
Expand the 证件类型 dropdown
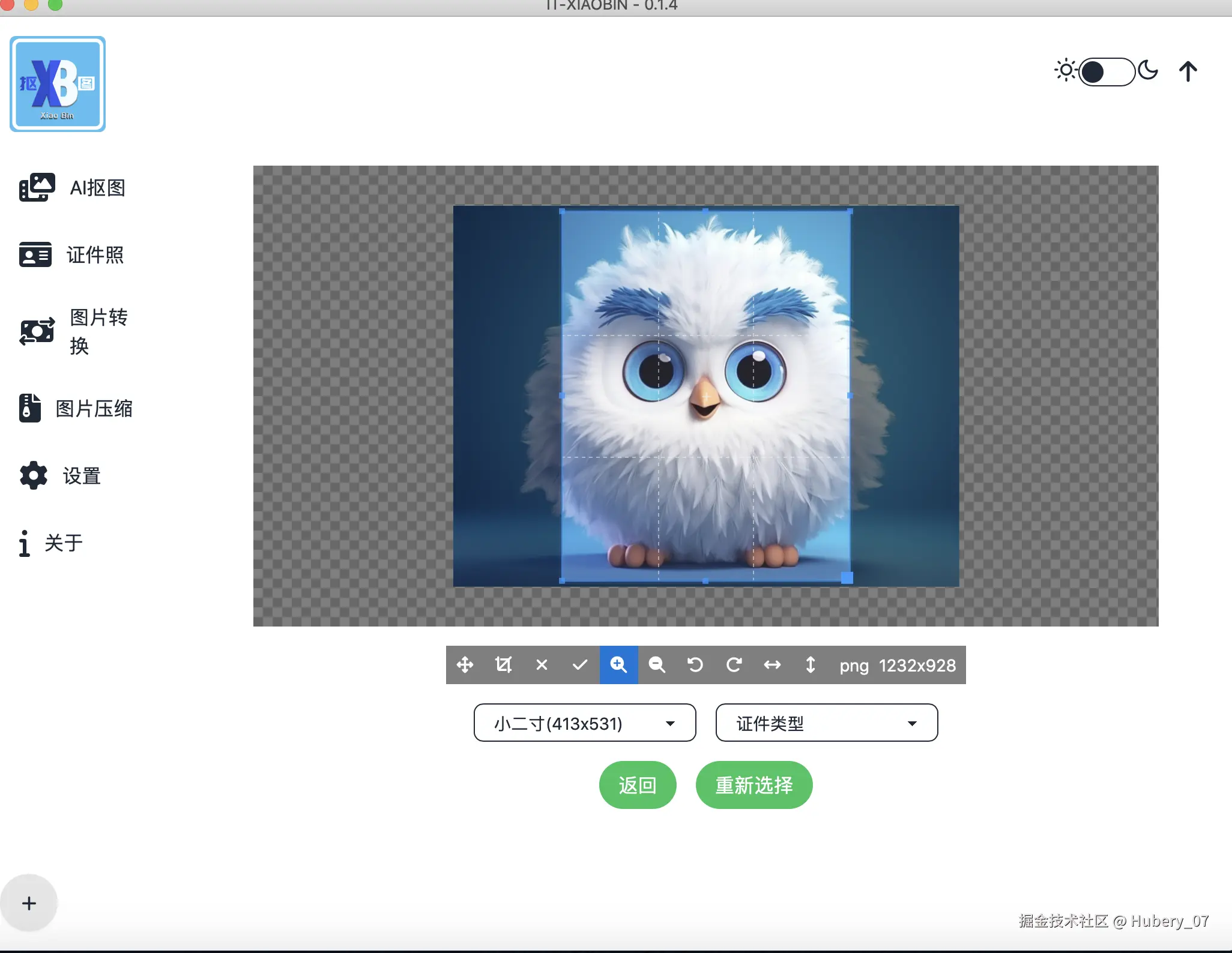pos(826,723)
